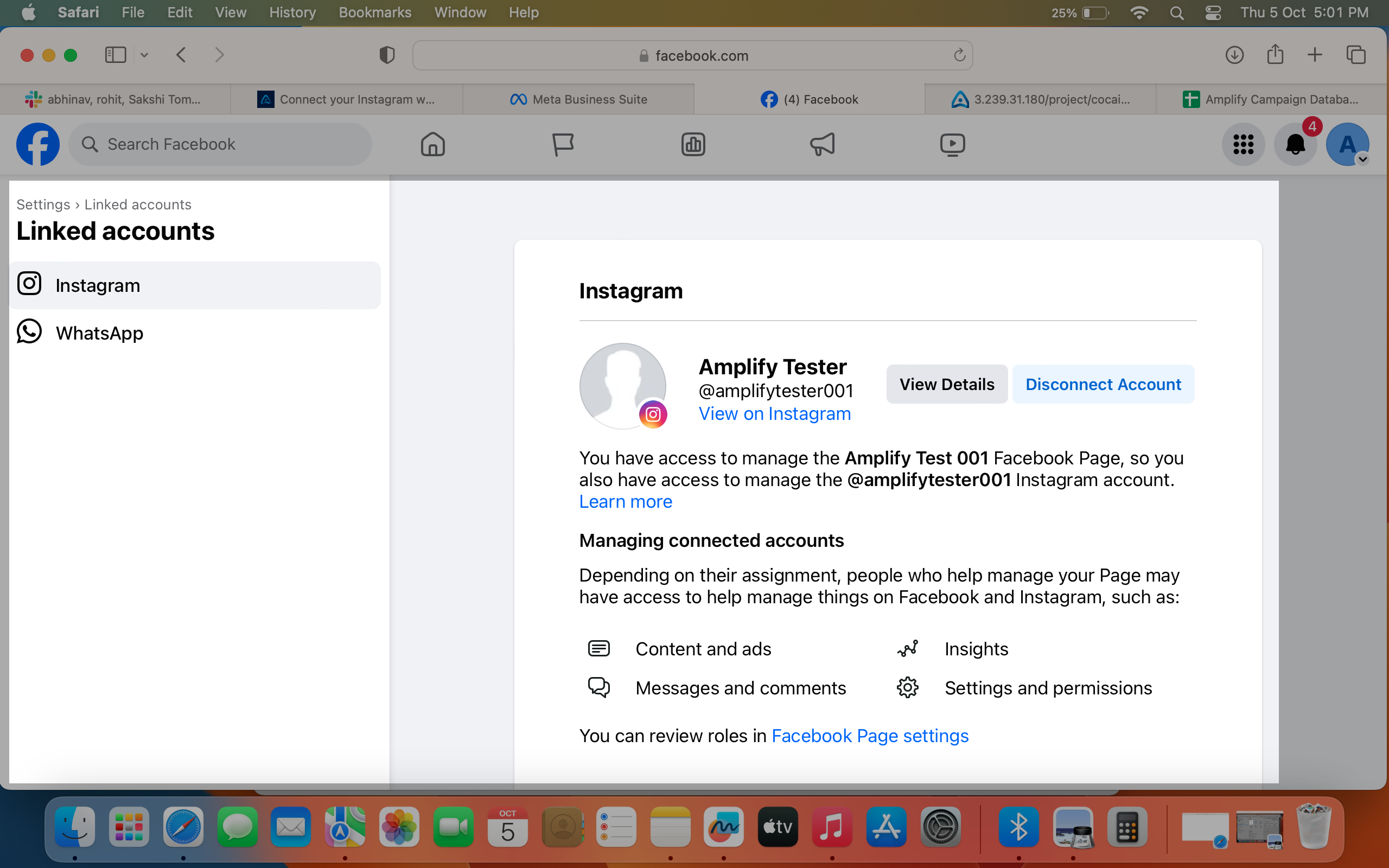The height and width of the screenshot is (868, 1389).
Task: Go back with Safari back arrow
Action: [x=181, y=55]
